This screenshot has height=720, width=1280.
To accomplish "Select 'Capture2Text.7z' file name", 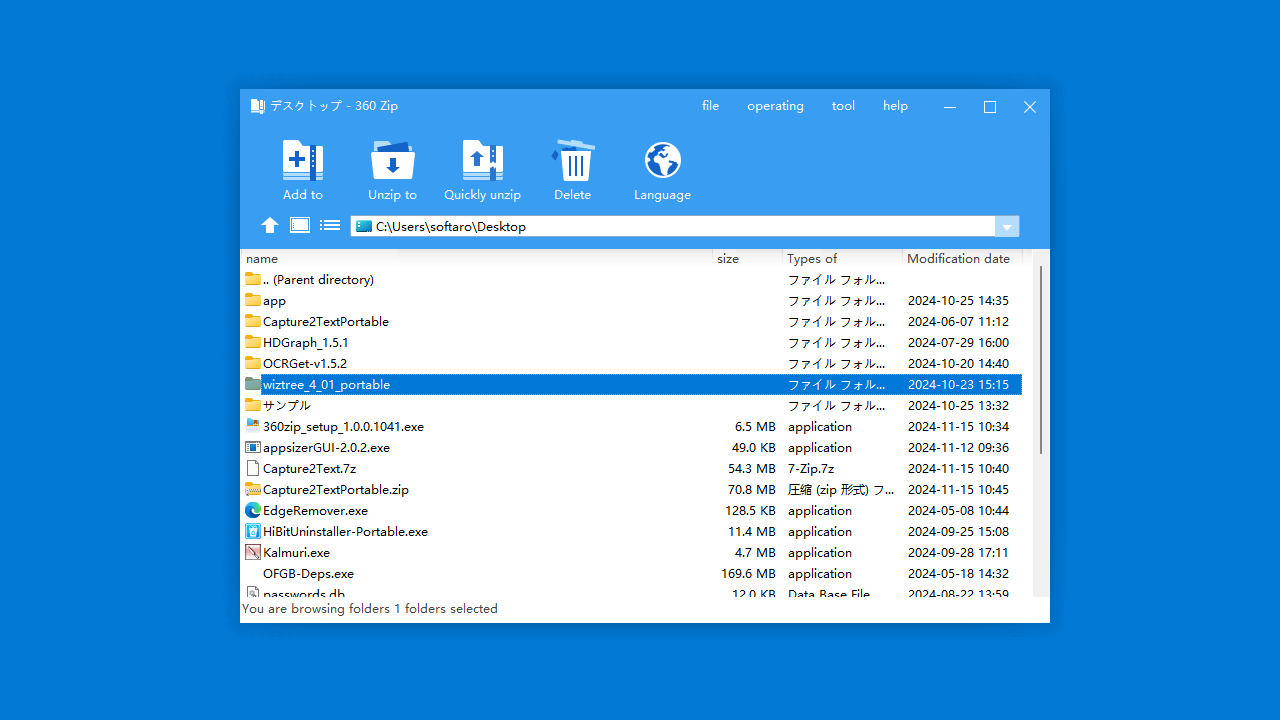I will pos(309,469).
